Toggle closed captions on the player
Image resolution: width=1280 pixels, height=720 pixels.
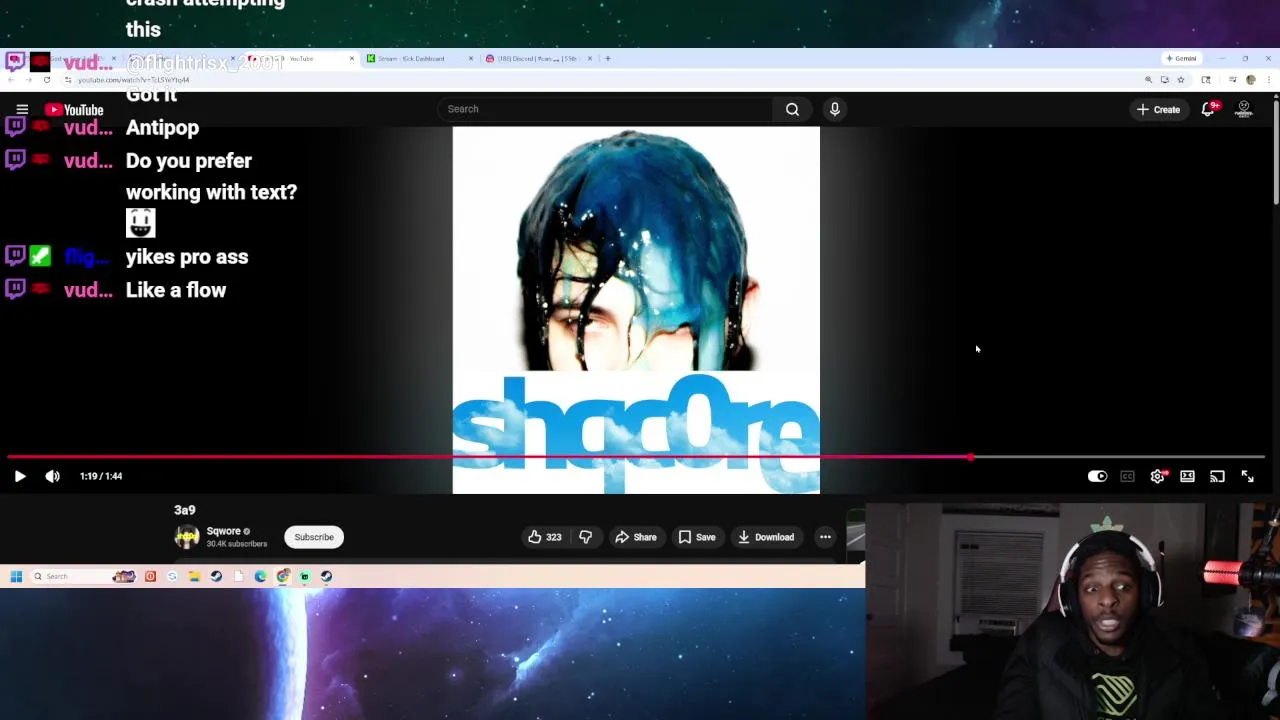[x=1127, y=477]
